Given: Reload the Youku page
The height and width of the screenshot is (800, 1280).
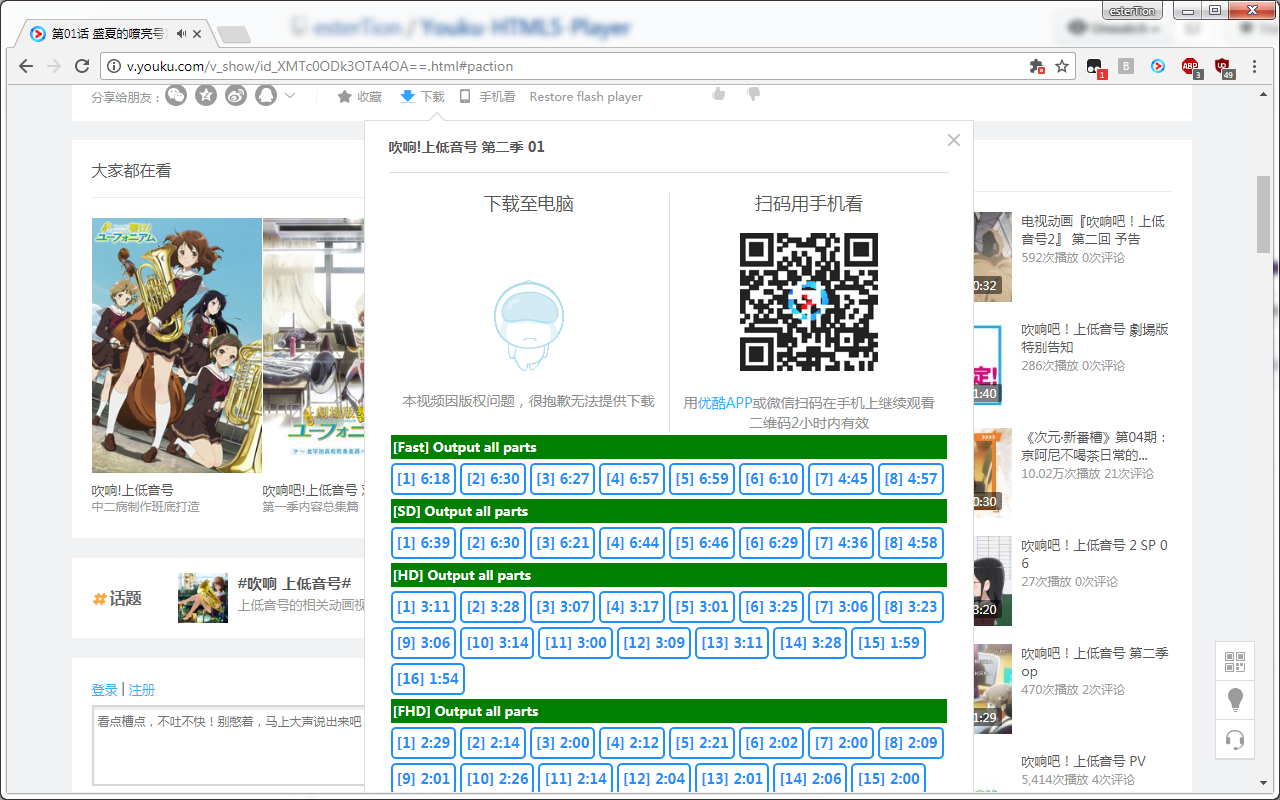Looking at the screenshot, I should 82,66.
